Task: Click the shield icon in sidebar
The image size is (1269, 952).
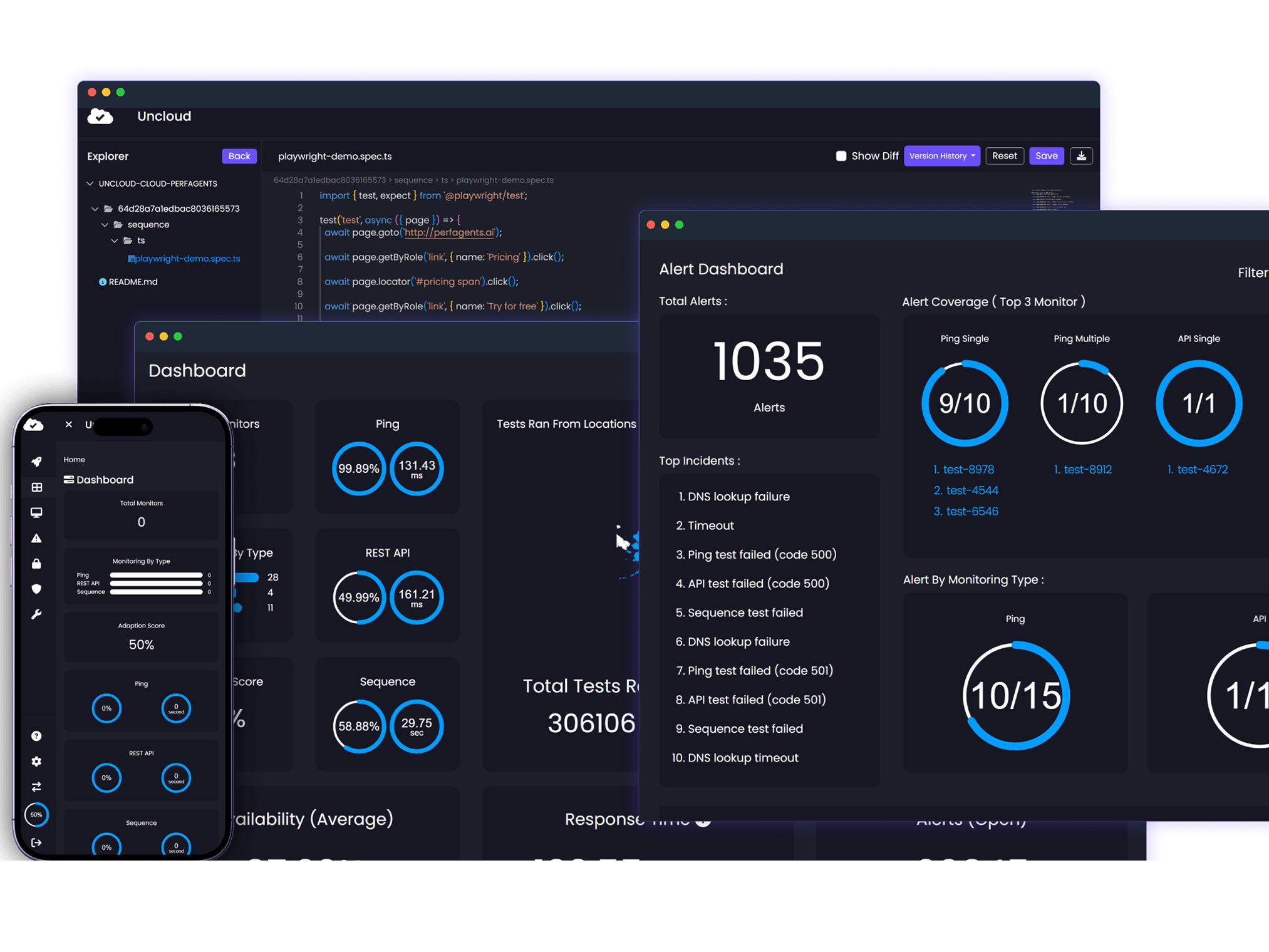Action: click(37, 589)
